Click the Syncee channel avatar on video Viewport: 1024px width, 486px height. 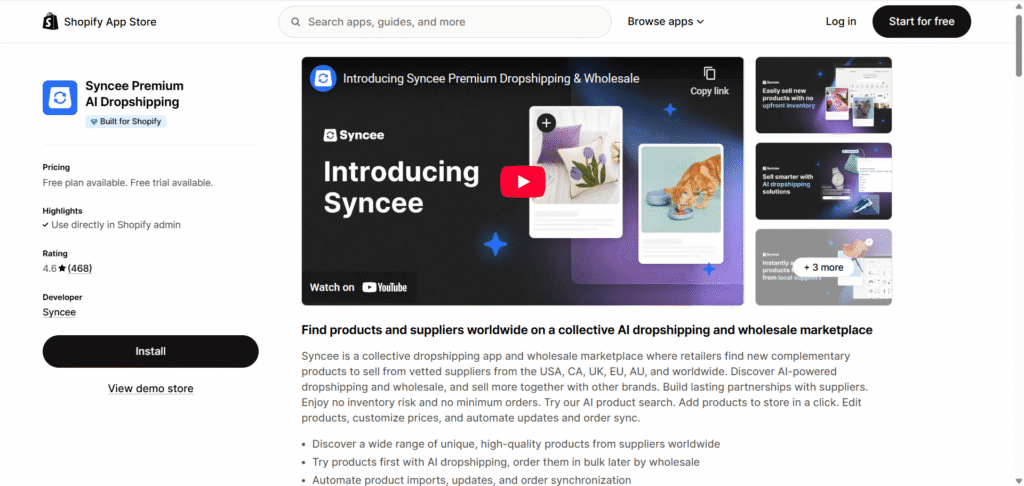click(323, 78)
